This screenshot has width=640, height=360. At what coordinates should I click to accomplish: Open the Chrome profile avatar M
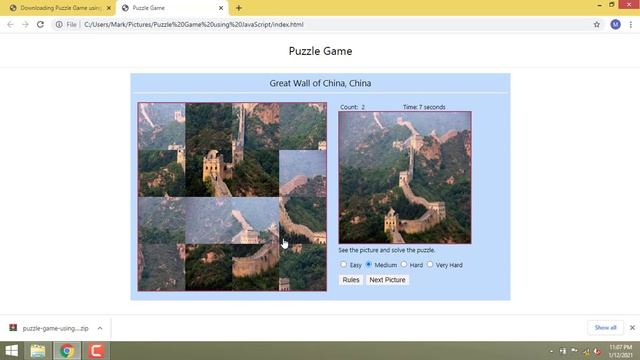point(615,24)
